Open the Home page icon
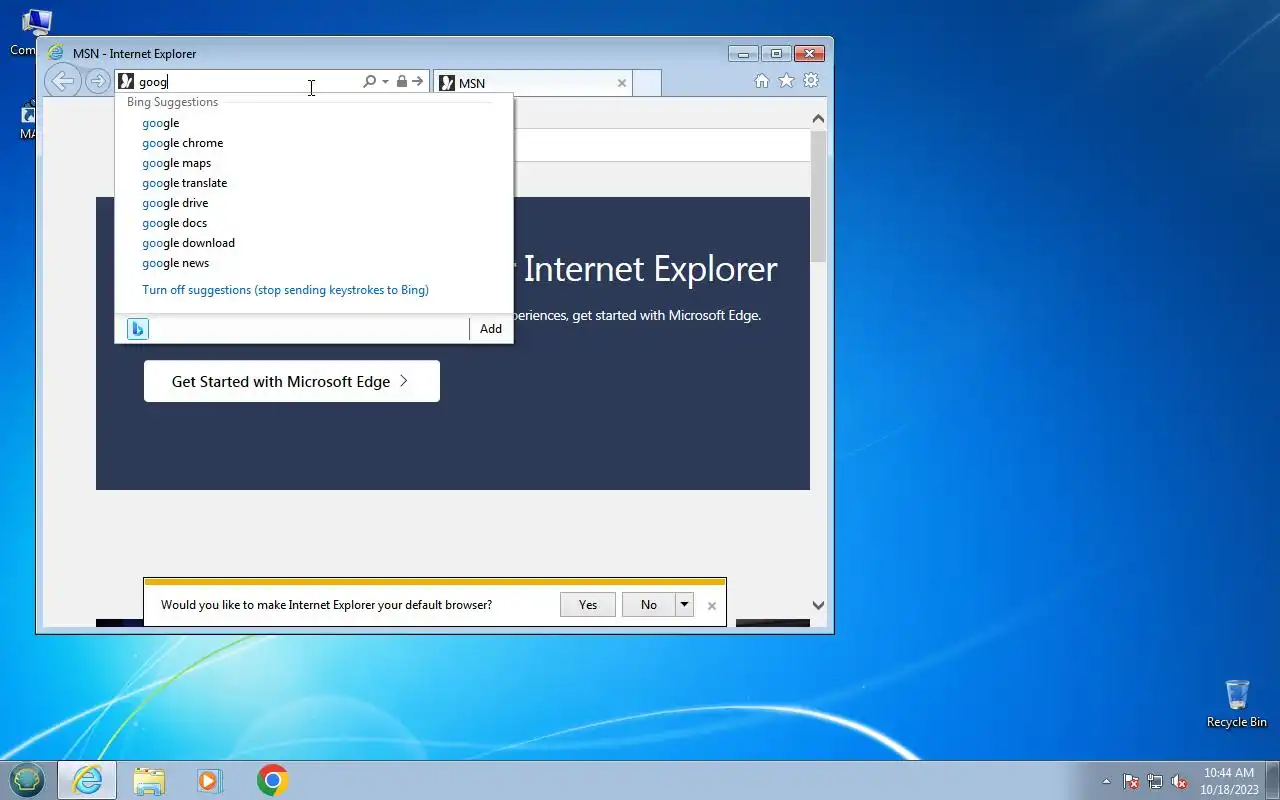 pyautogui.click(x=762, y=81)
